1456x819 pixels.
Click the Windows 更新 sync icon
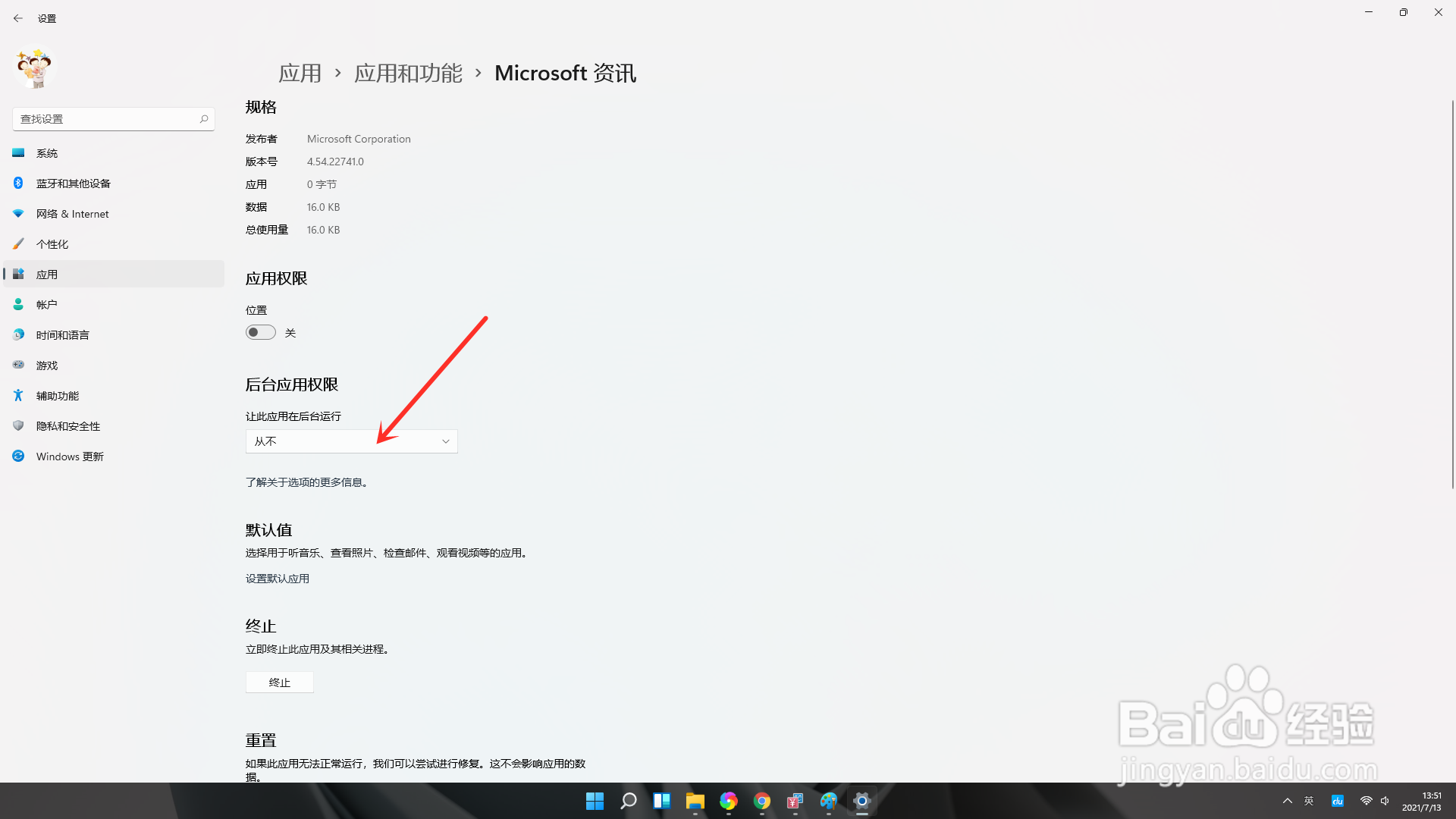pos(18,456)
